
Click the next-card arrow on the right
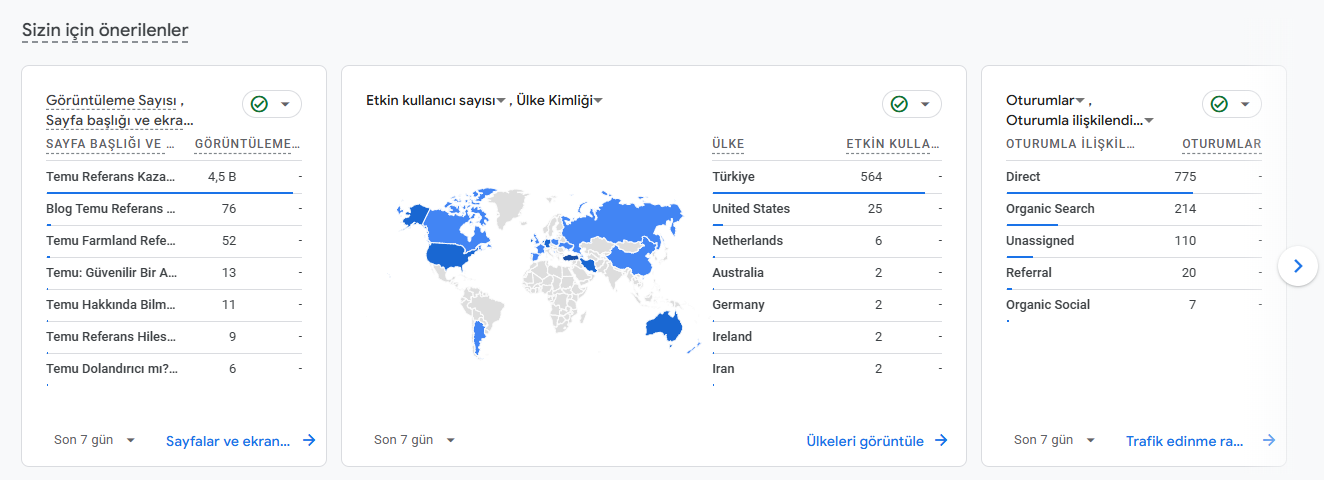coord(1298,266)
